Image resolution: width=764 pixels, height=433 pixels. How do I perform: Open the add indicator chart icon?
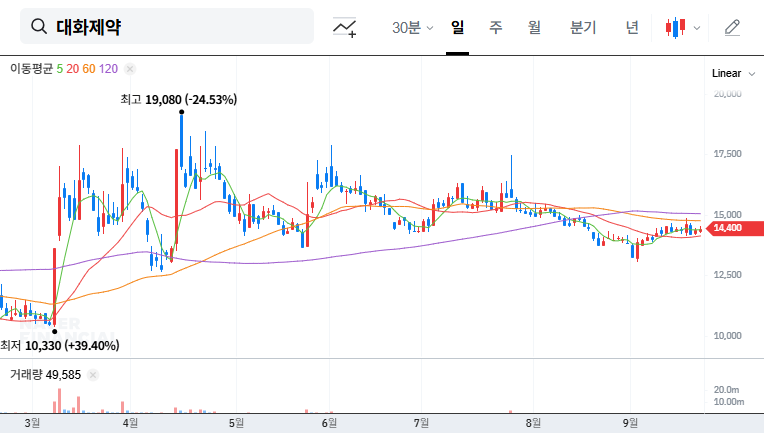(344, 27)
